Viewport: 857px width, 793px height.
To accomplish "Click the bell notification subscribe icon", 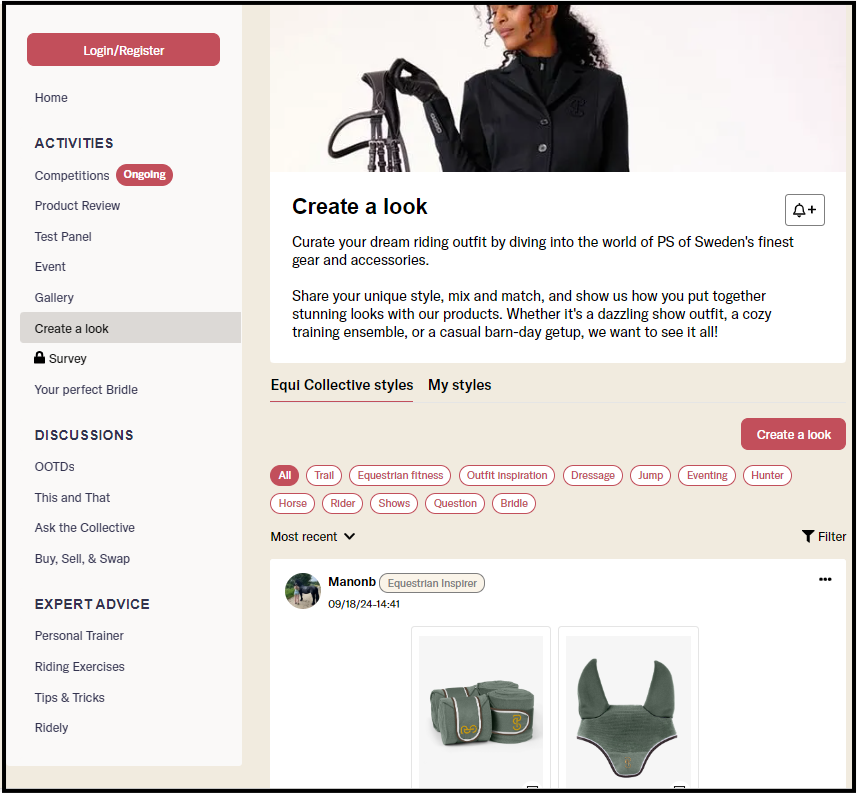I will 804,210.
